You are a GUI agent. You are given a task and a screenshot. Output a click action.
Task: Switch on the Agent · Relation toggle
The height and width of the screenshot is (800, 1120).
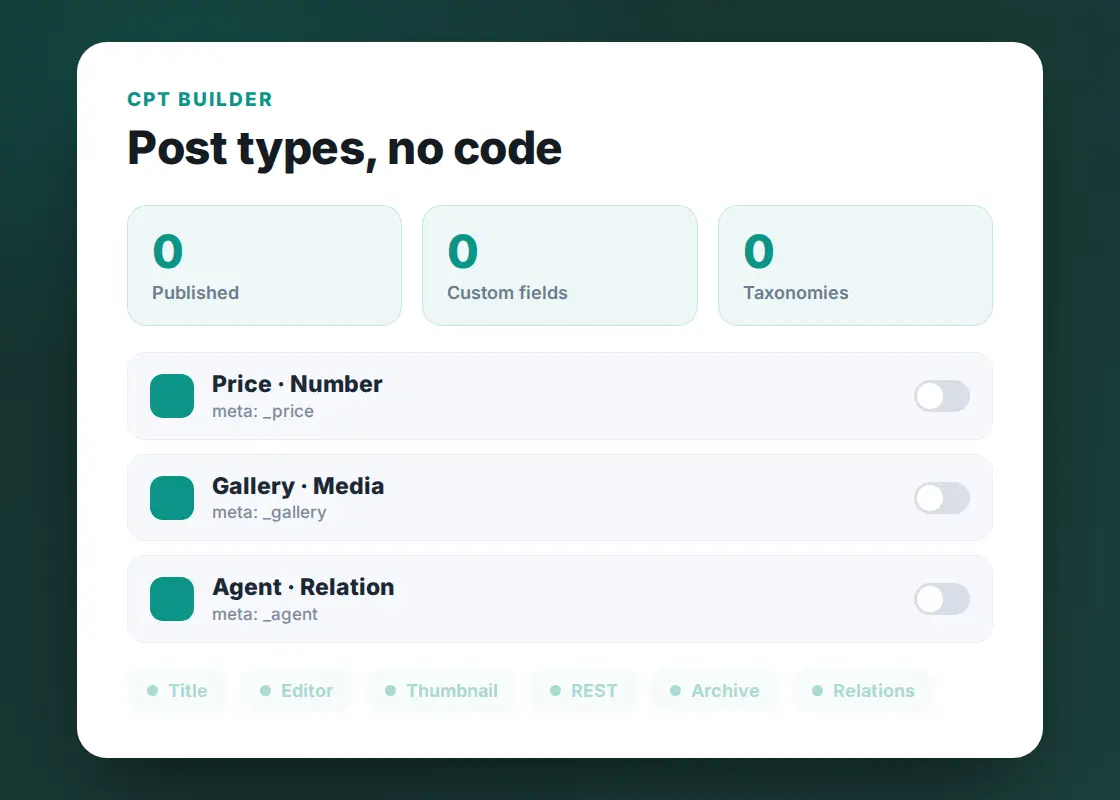pyautogui.click(x=942, y=599)
